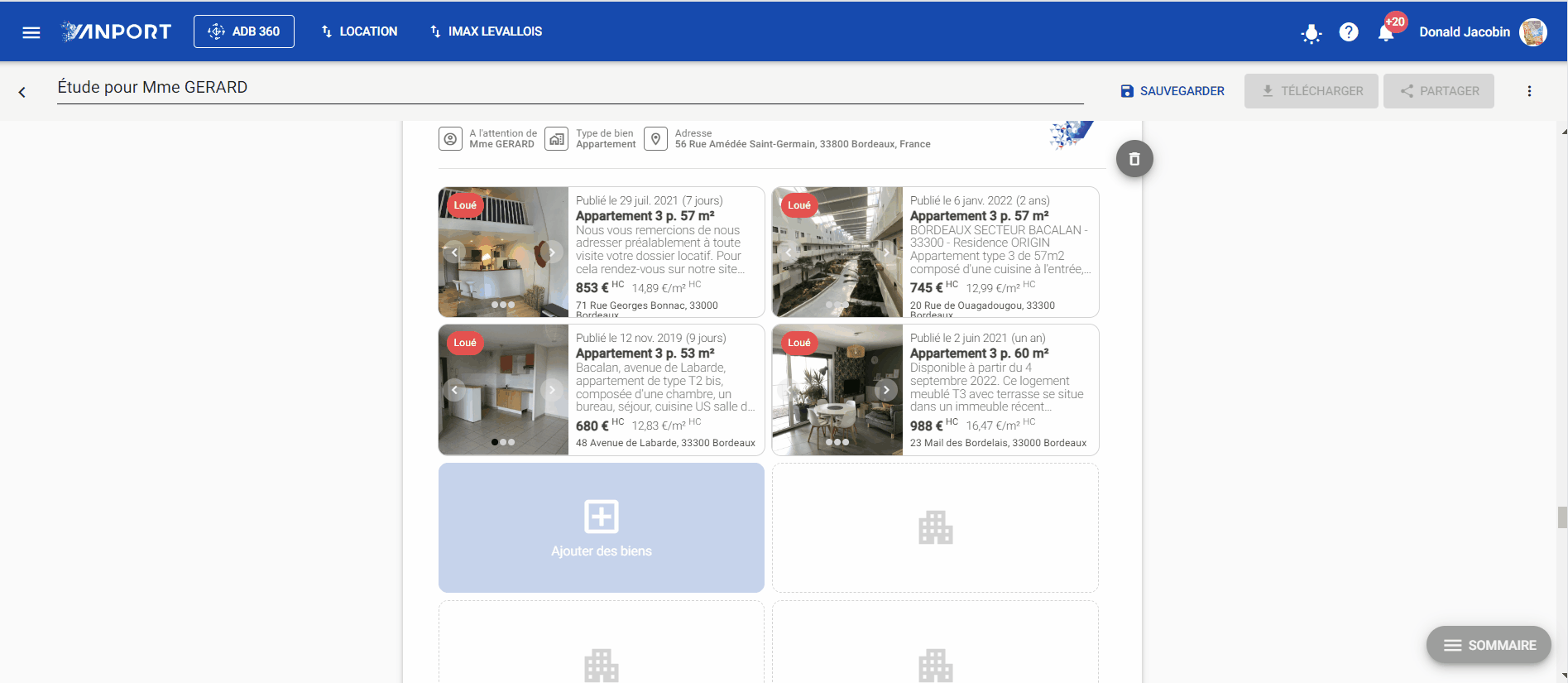Click '16,47 €/m²' price per meter

pyautogui.click(x=993, y=426)
